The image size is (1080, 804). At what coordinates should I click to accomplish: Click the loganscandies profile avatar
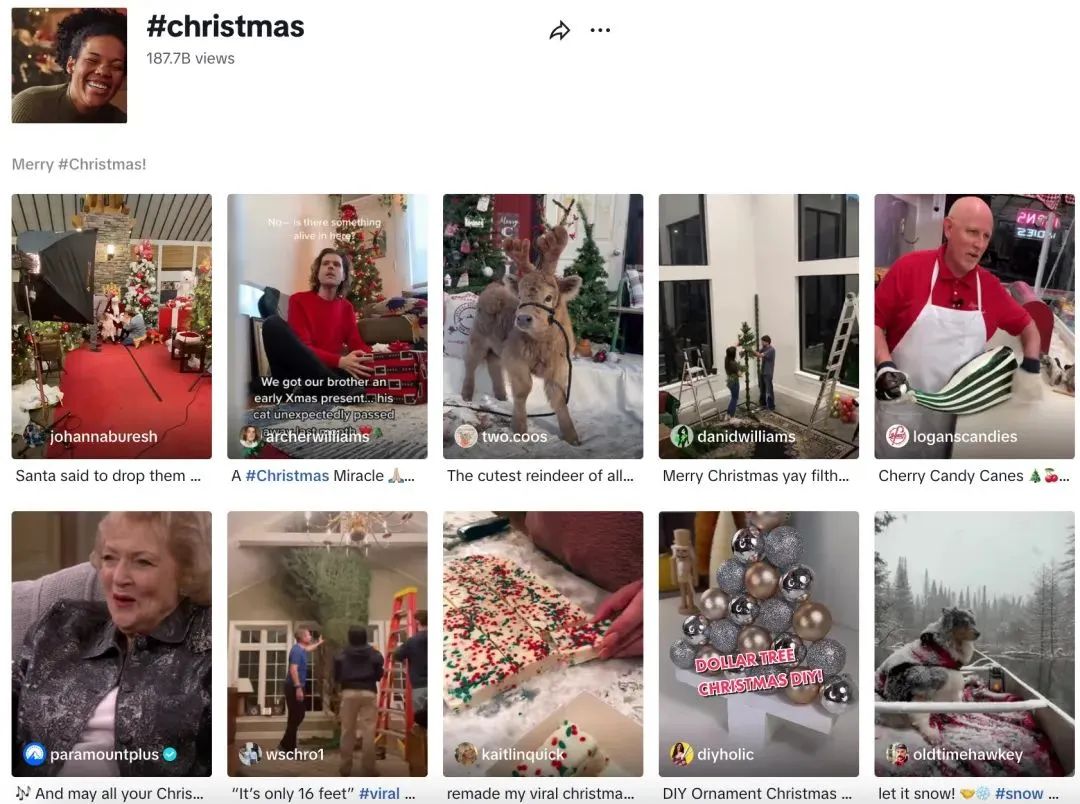897,436
